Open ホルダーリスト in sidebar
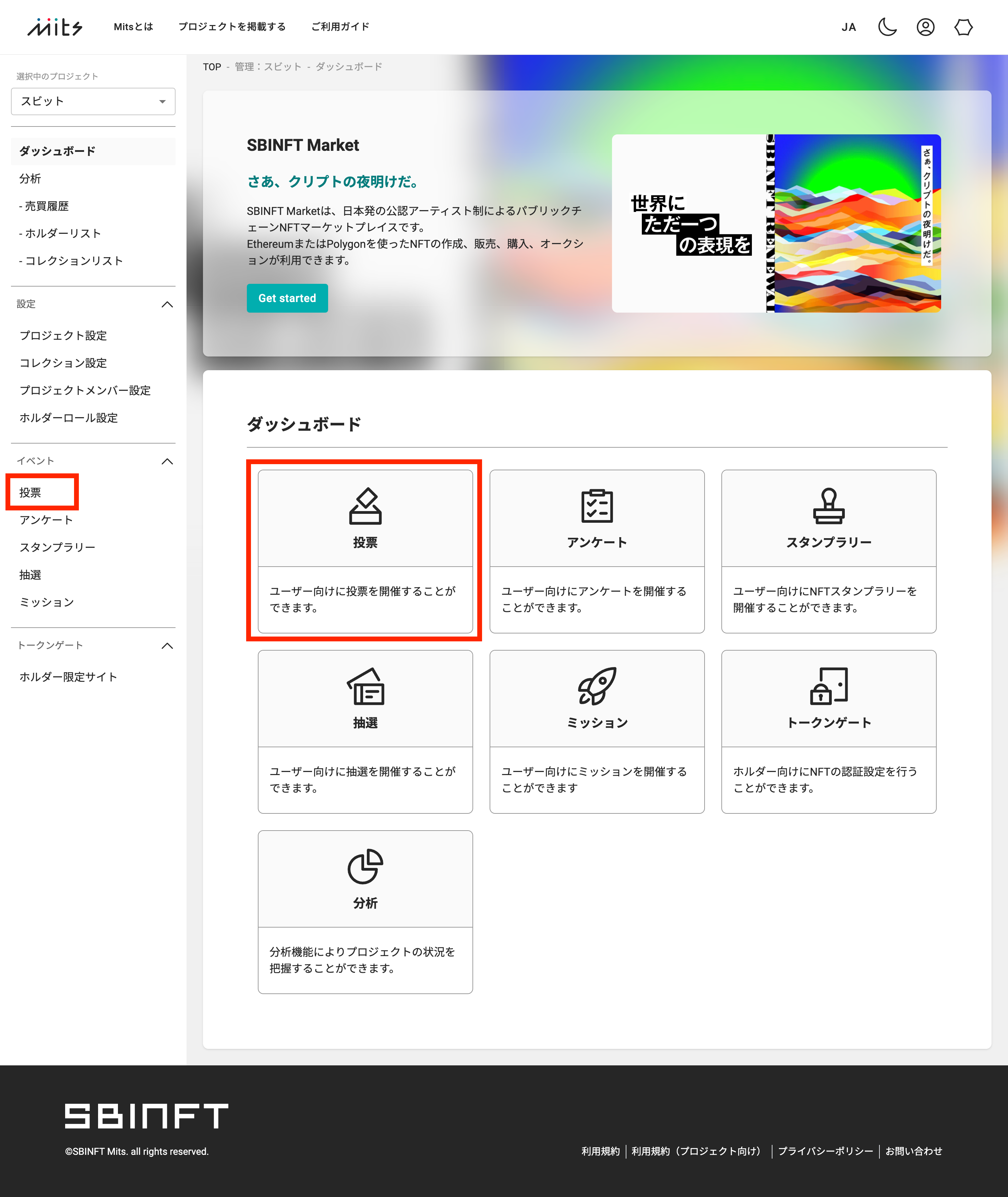The image size is (1008, 1197). (59, 233)
